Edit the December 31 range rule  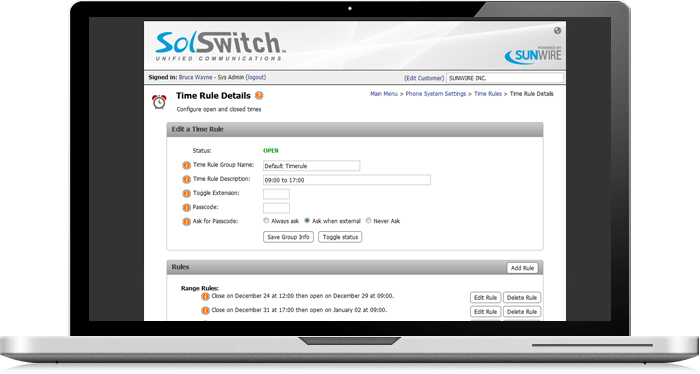click(x=485, y=312)
